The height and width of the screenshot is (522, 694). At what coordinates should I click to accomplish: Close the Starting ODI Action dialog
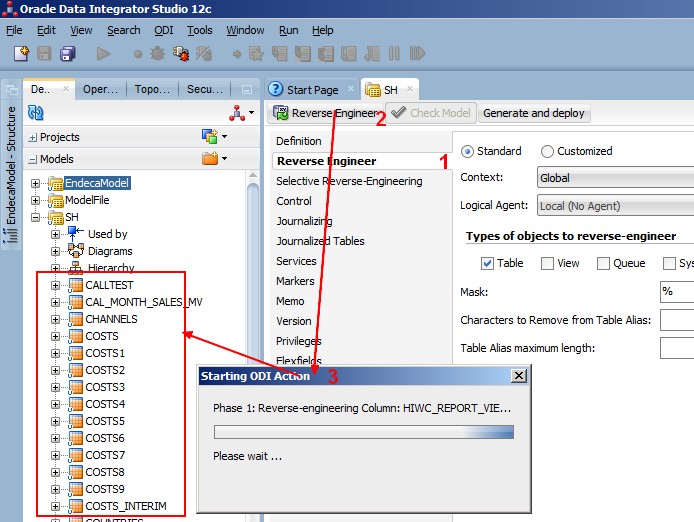click(x=519, y=376)
